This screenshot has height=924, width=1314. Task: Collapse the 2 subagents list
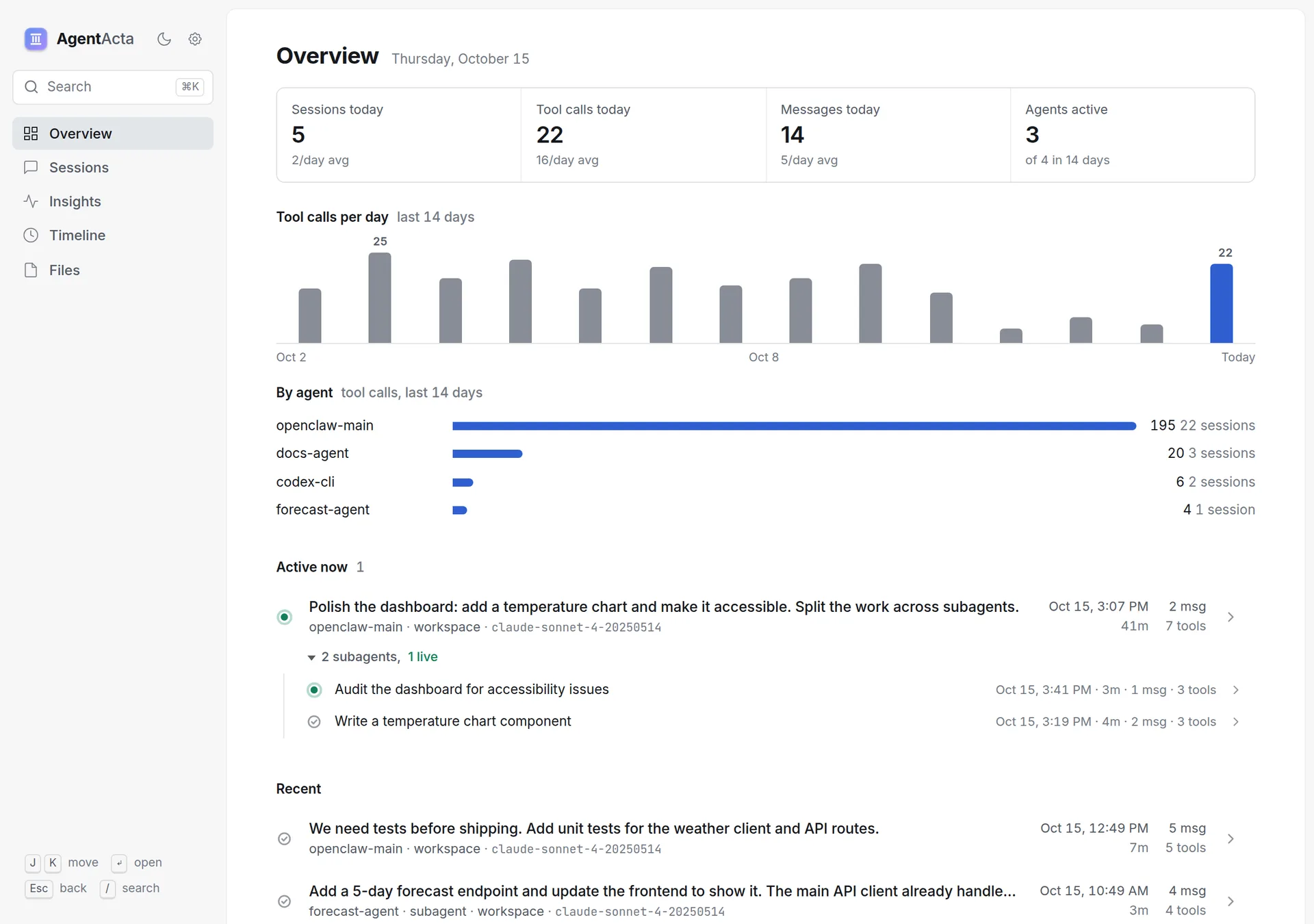tap(373, 657)
